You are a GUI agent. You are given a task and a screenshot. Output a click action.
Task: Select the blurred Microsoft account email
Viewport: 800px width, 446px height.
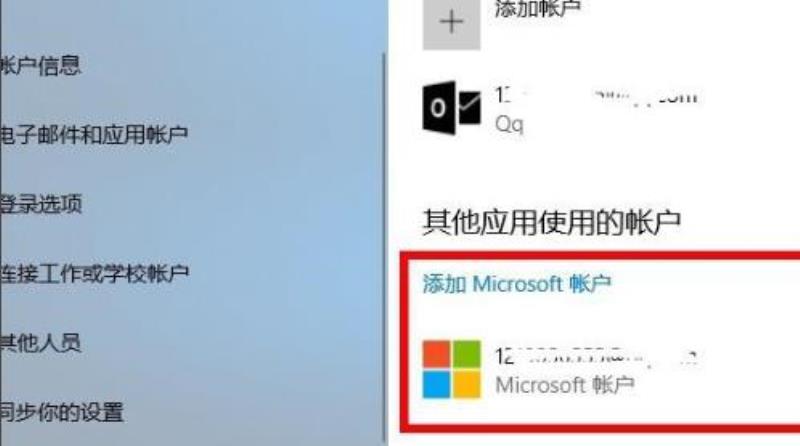point(597,357)
